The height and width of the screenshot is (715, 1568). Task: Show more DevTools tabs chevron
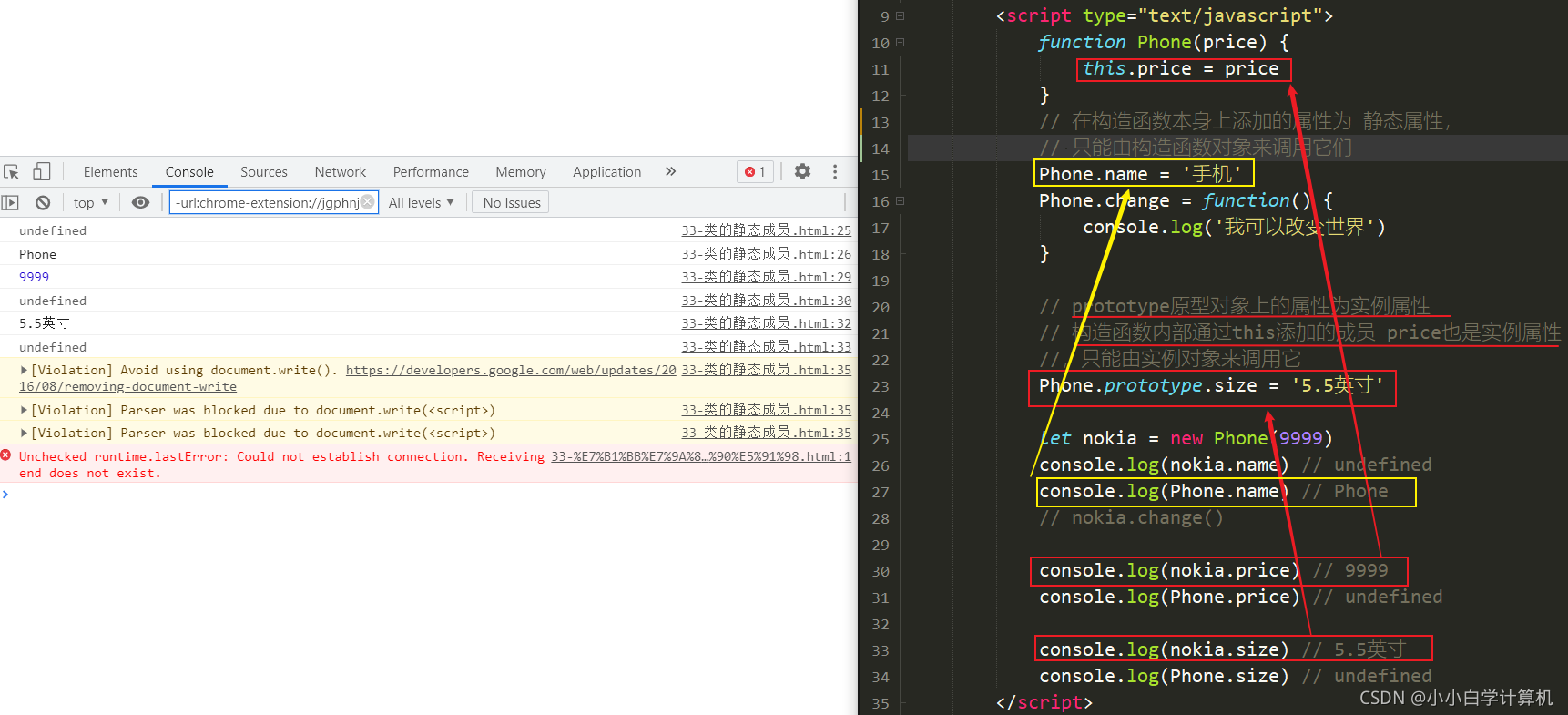(671, 171)
